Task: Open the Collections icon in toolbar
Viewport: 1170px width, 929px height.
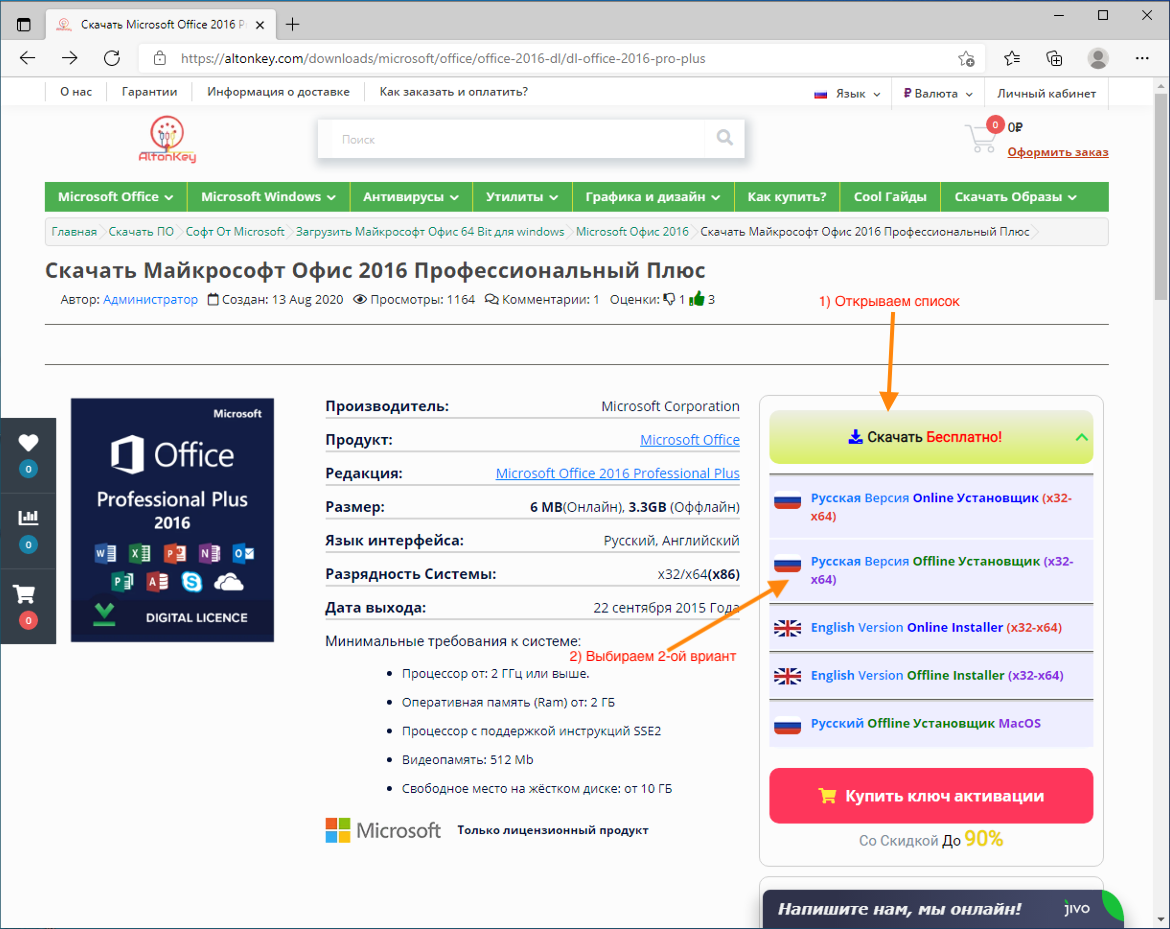Action: tap(1054, 58)
